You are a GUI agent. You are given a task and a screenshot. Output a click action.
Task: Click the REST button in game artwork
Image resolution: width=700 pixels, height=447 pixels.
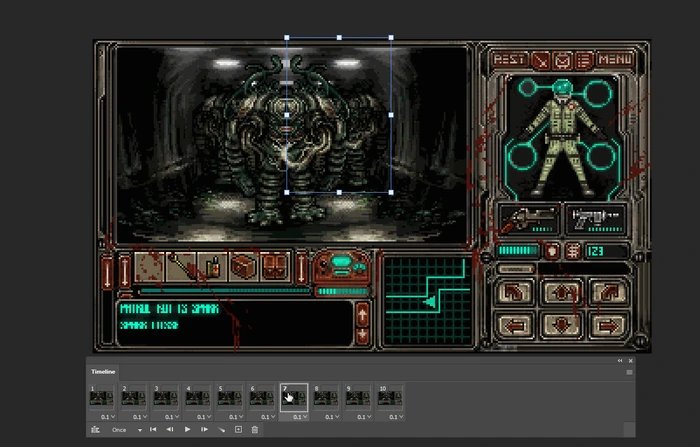[510, 60]
